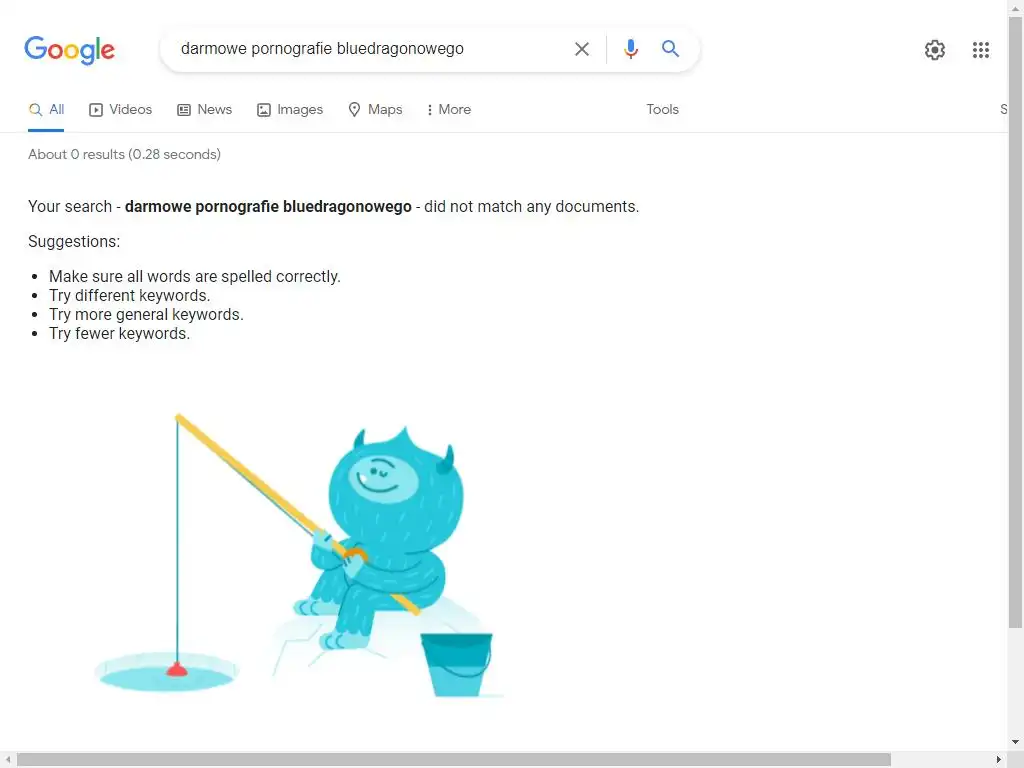Open Google apps grid icon
1024x768 pixels.
coord(980,50)
